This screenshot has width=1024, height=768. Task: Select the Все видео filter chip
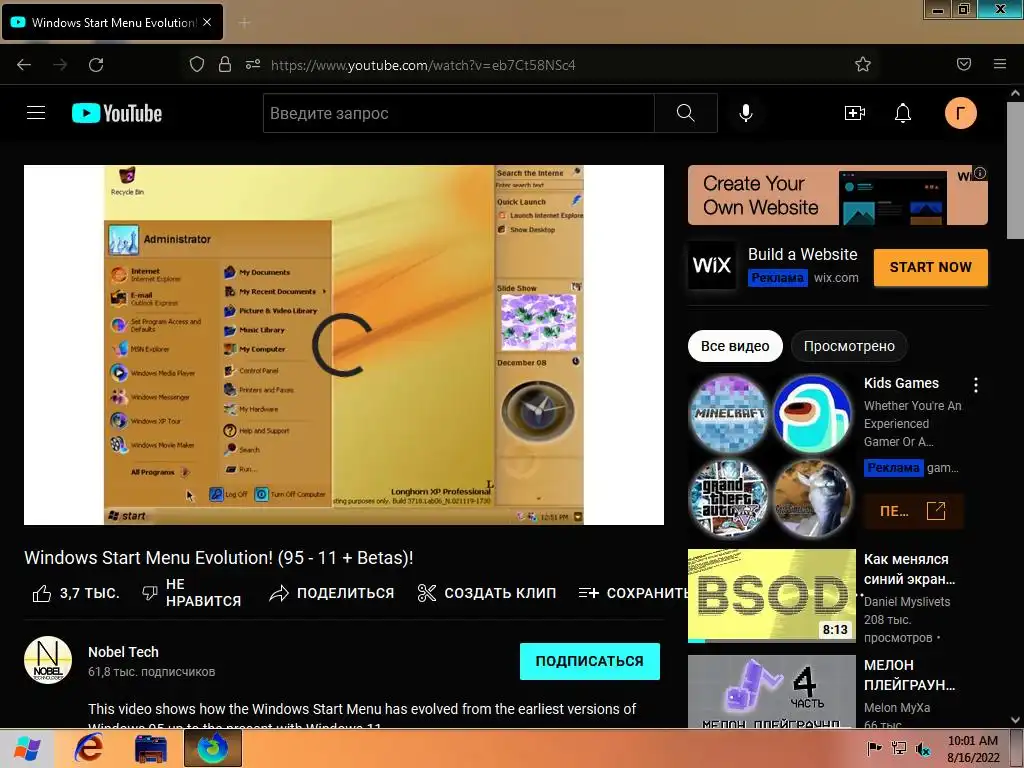735,346
